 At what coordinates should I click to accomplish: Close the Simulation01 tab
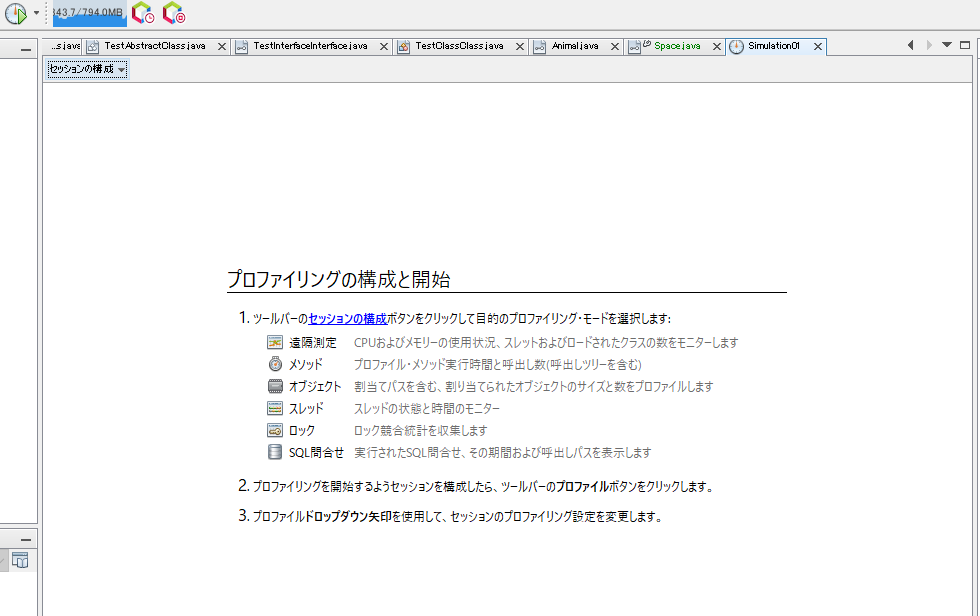point(818,47)
